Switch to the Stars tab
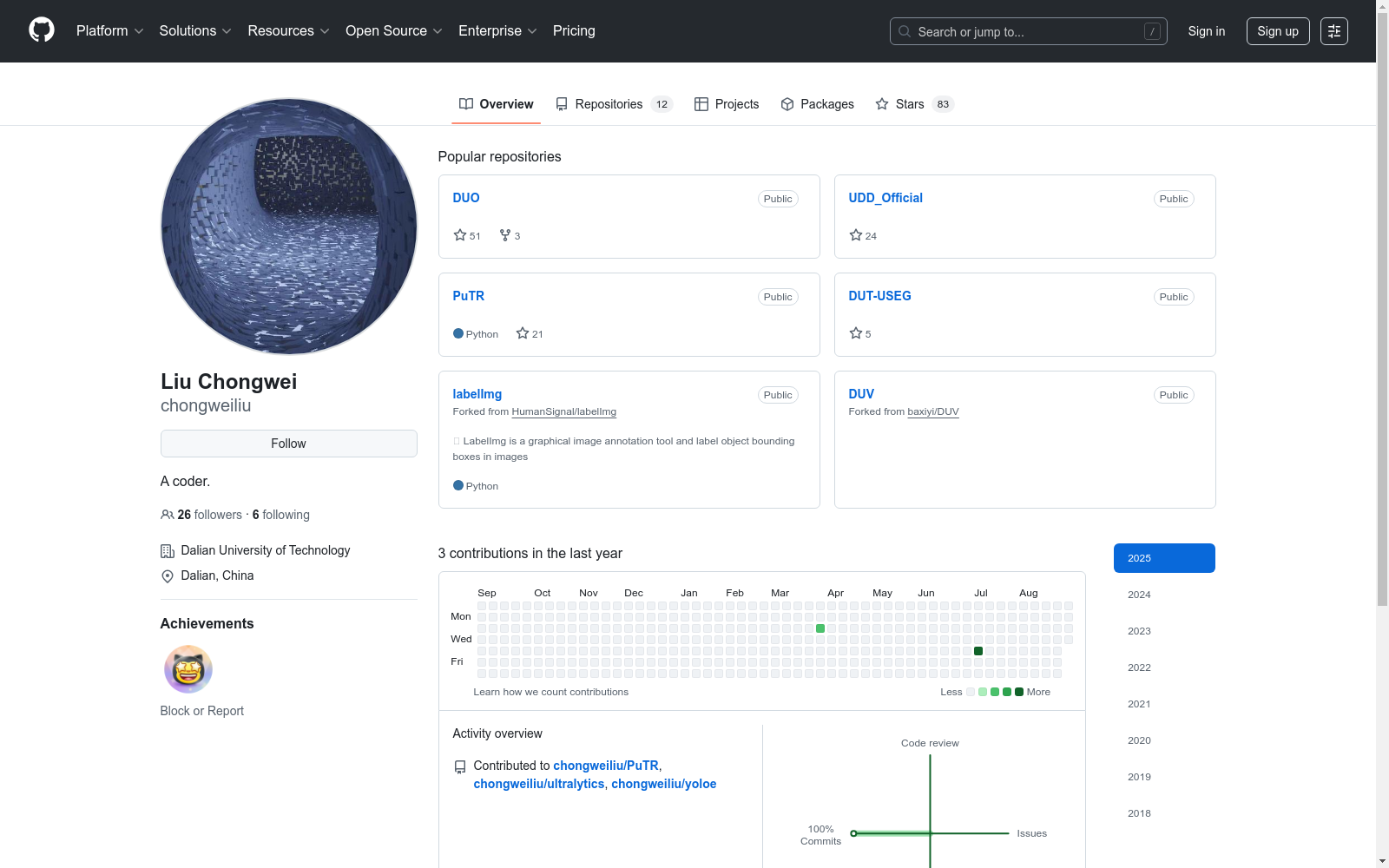 click(915, 104)
